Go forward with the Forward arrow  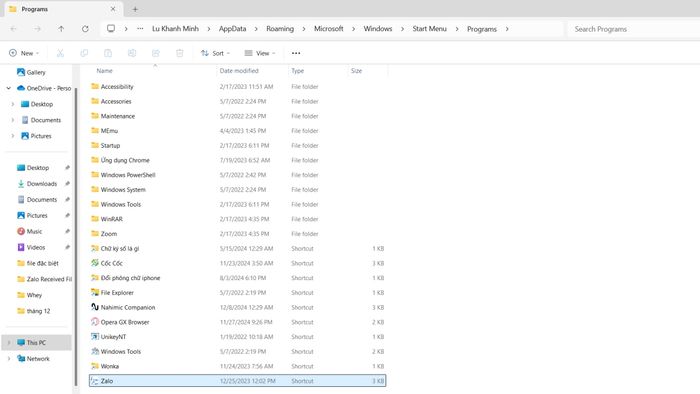tap(38, 29)
